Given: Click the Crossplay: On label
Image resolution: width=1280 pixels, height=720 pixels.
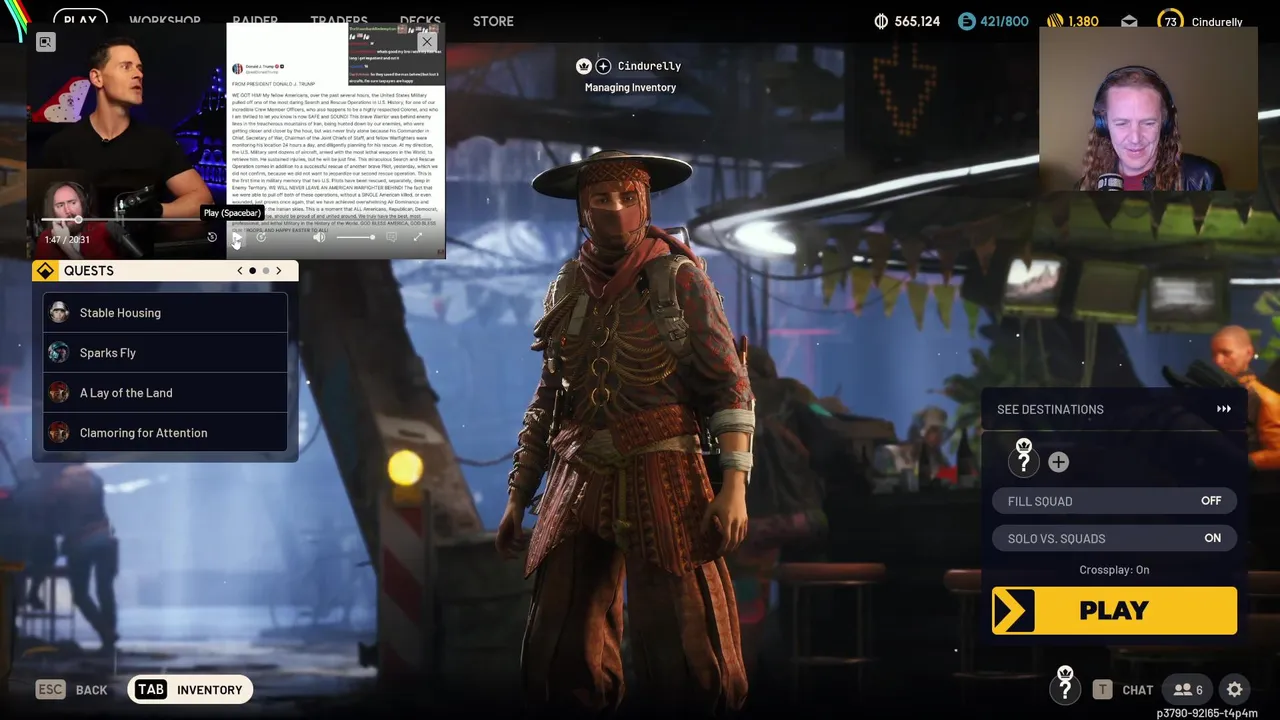Looking at the screenshot, I should [x=1114, y=570].
